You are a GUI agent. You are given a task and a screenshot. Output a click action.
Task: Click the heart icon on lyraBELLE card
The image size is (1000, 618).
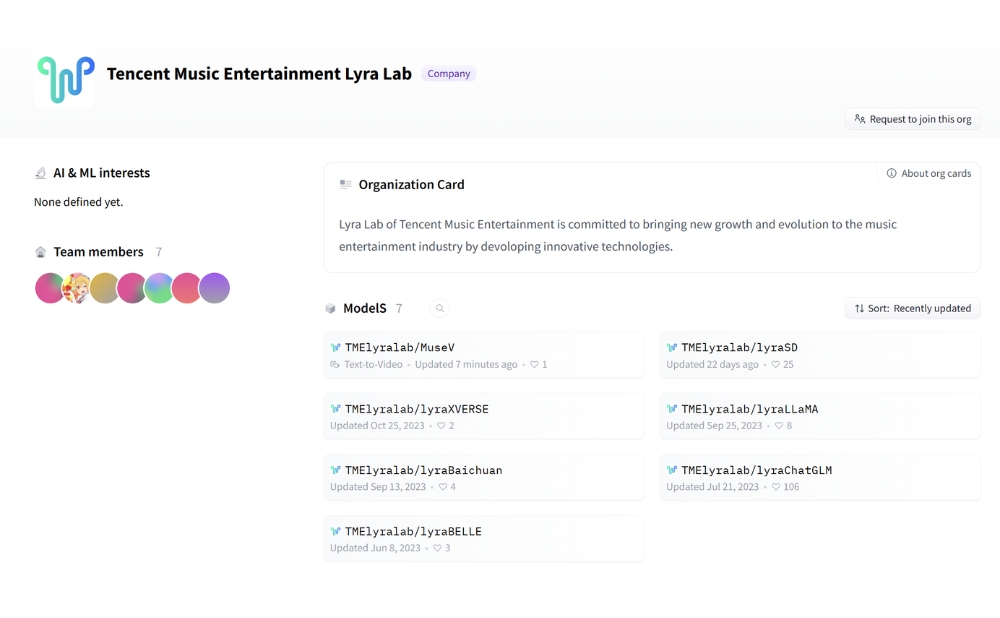(x=437, y=548)
